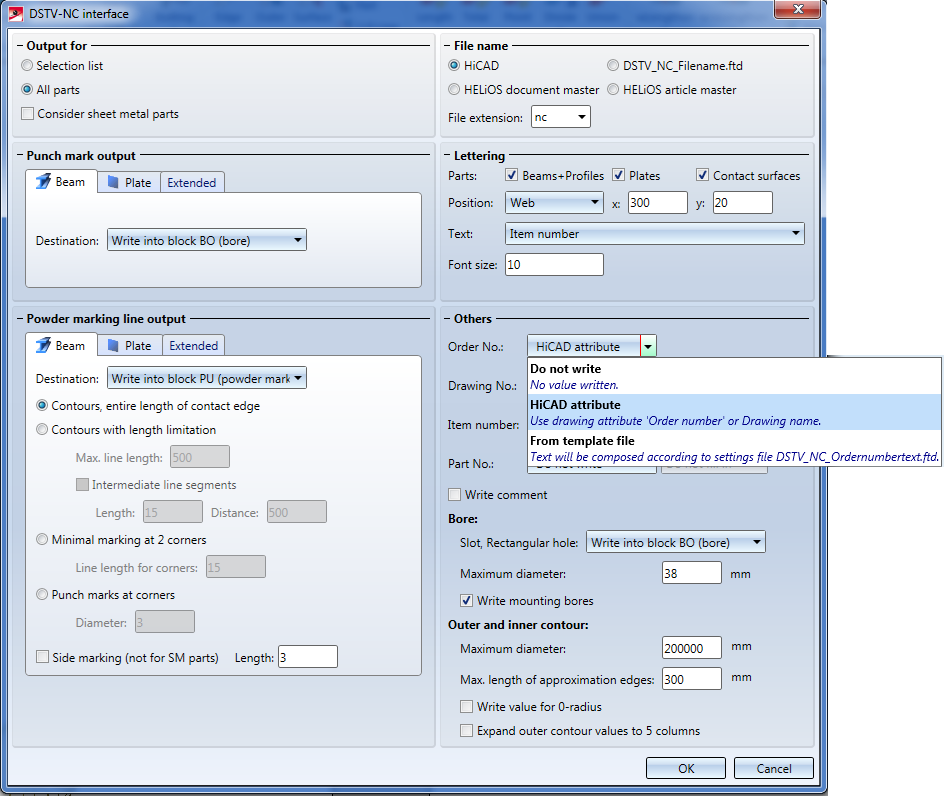Choose 'Do not write' list option

point(734,376)
